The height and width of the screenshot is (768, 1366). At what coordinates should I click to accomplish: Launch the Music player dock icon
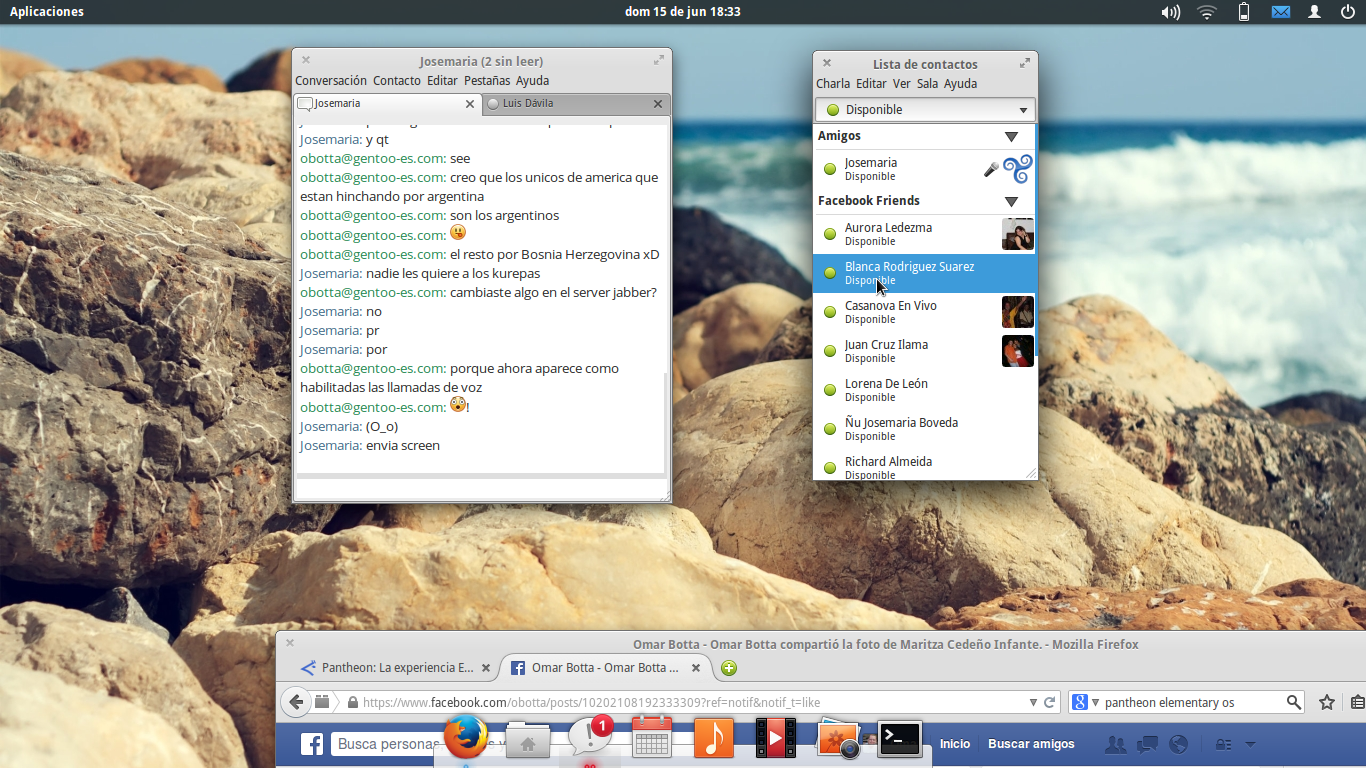[712, 738]
